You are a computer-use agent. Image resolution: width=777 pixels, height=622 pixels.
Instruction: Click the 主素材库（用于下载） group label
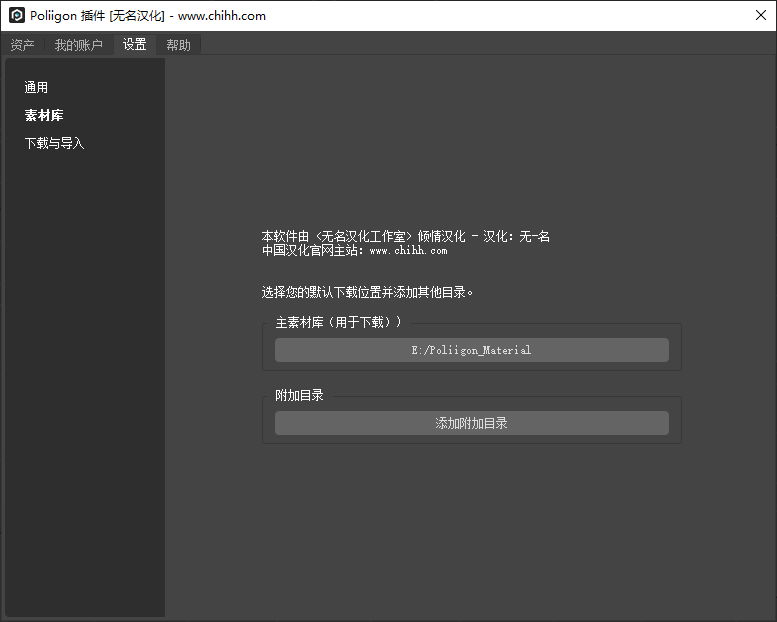(338, 322)
